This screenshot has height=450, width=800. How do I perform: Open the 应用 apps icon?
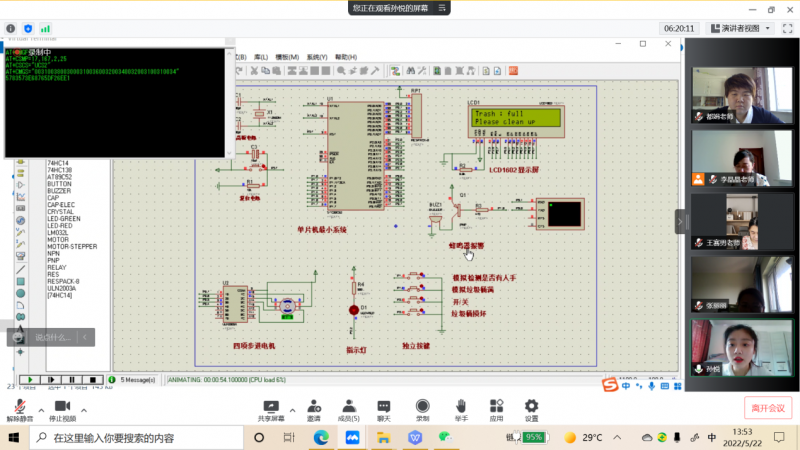(496, 406)
